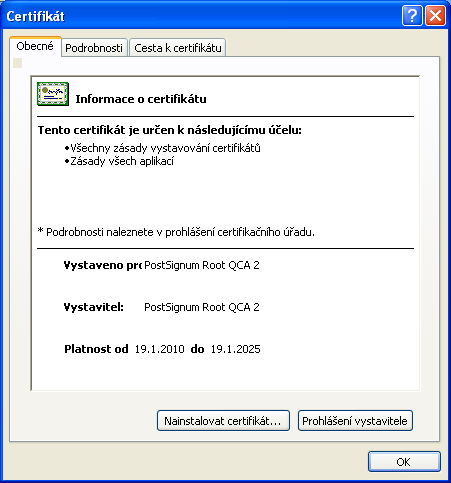Select the Obecné tab
The height and width of the screenshot is (483, 451).
pos(35,46)
